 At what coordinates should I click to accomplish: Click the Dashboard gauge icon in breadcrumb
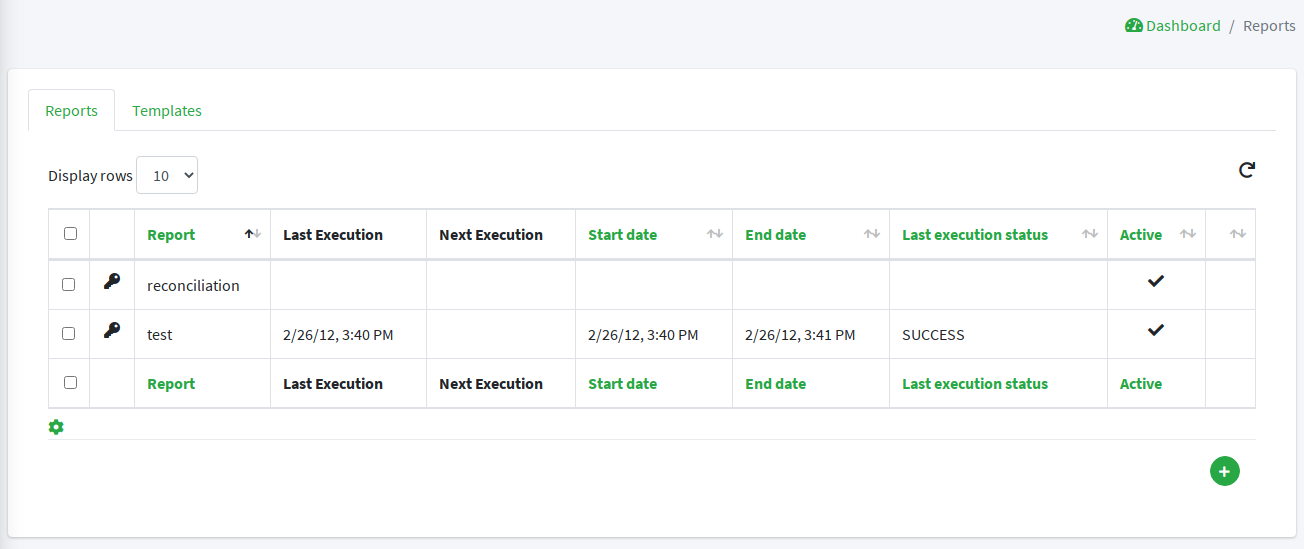click(x=1133, y=26)
